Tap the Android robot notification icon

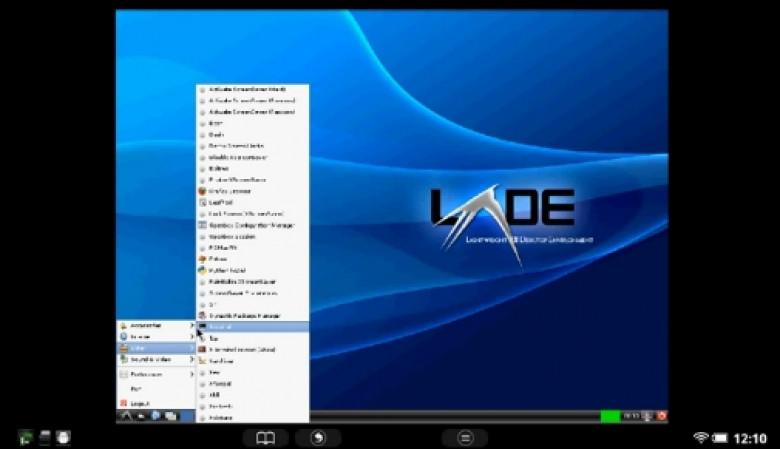63,437
